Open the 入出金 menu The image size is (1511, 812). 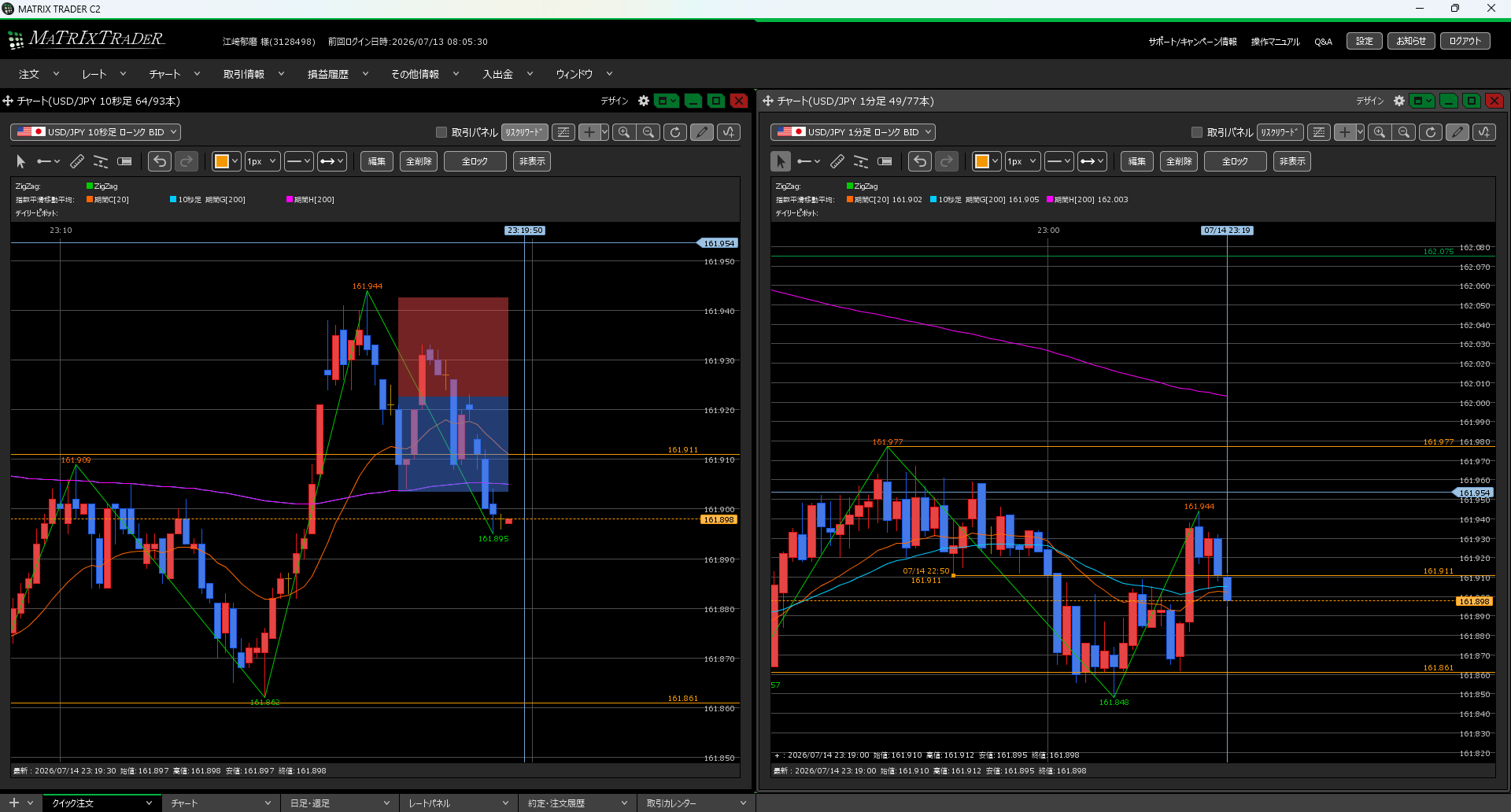click(x=508, y=74)
